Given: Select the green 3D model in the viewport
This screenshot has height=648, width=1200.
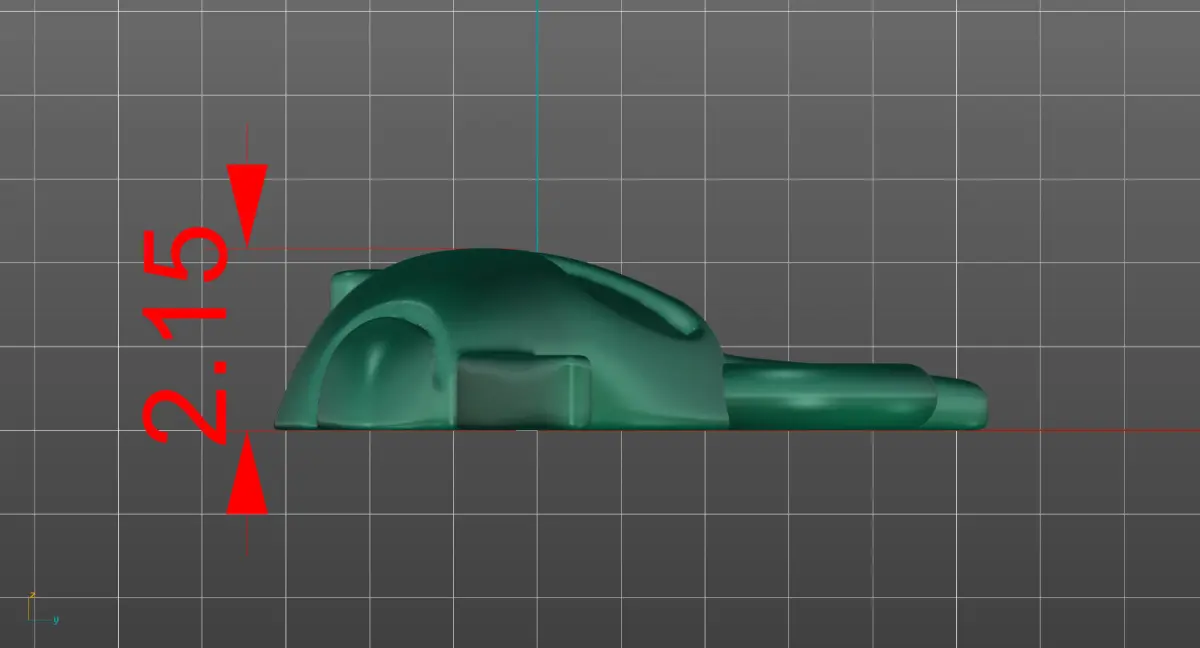Looking at the screenshot, I should (630, 340).
